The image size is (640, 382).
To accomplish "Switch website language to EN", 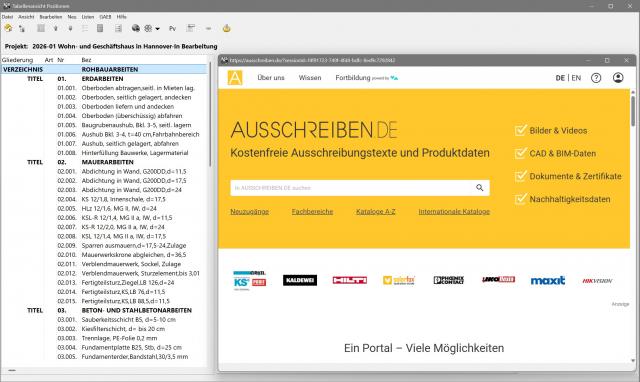I will click(576, 78).
